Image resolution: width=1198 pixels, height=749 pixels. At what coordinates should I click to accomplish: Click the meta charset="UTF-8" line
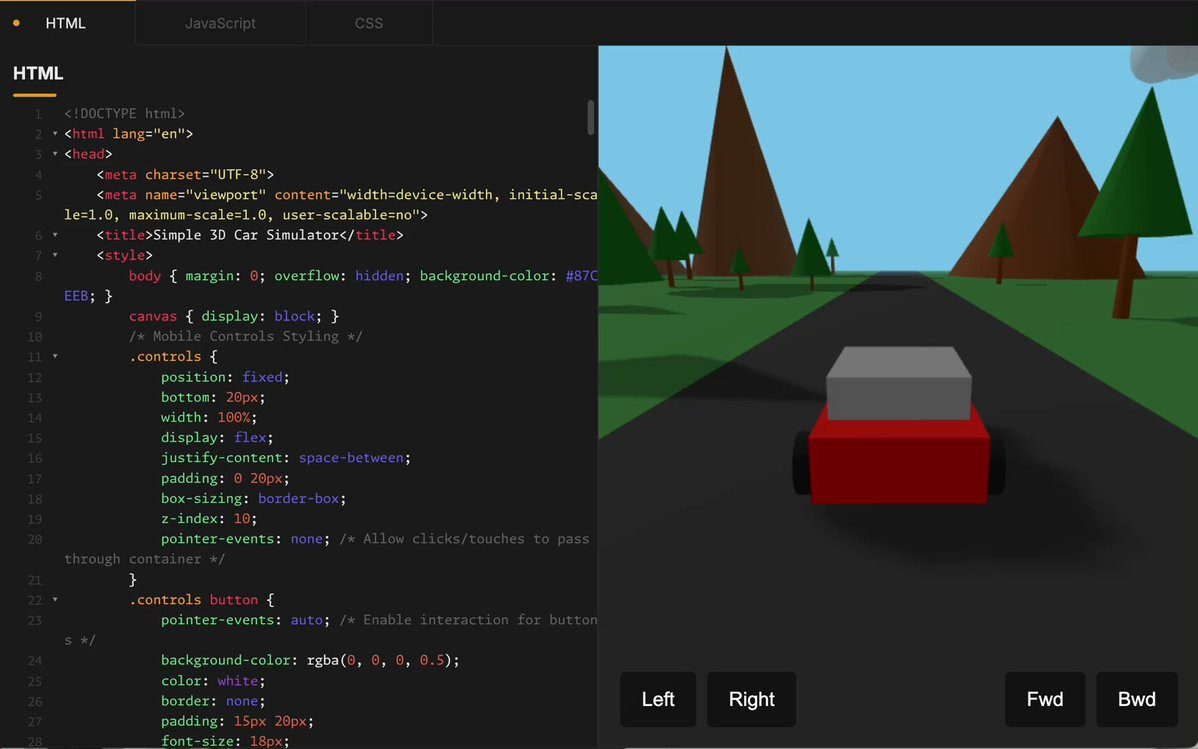coord(185,174)
